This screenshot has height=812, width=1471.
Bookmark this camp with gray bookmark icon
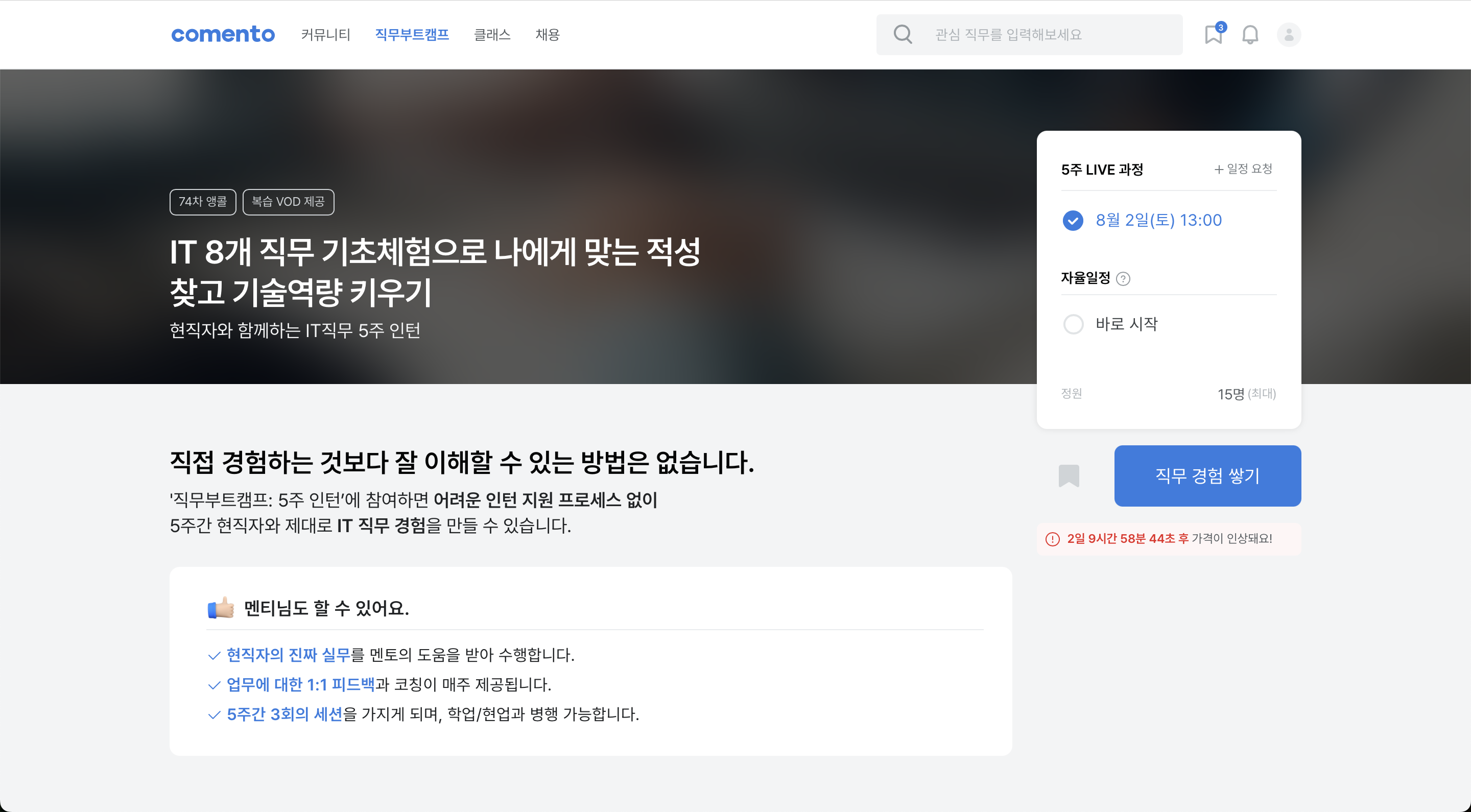[1069, 475]
